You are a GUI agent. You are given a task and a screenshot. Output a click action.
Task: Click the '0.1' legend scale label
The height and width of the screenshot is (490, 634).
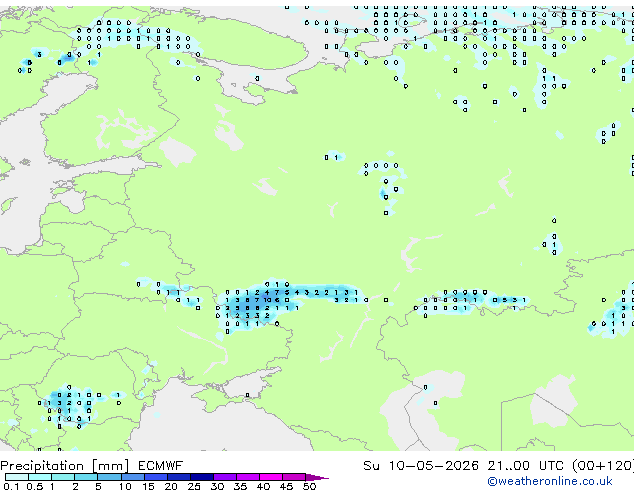[x=11, y=486]
